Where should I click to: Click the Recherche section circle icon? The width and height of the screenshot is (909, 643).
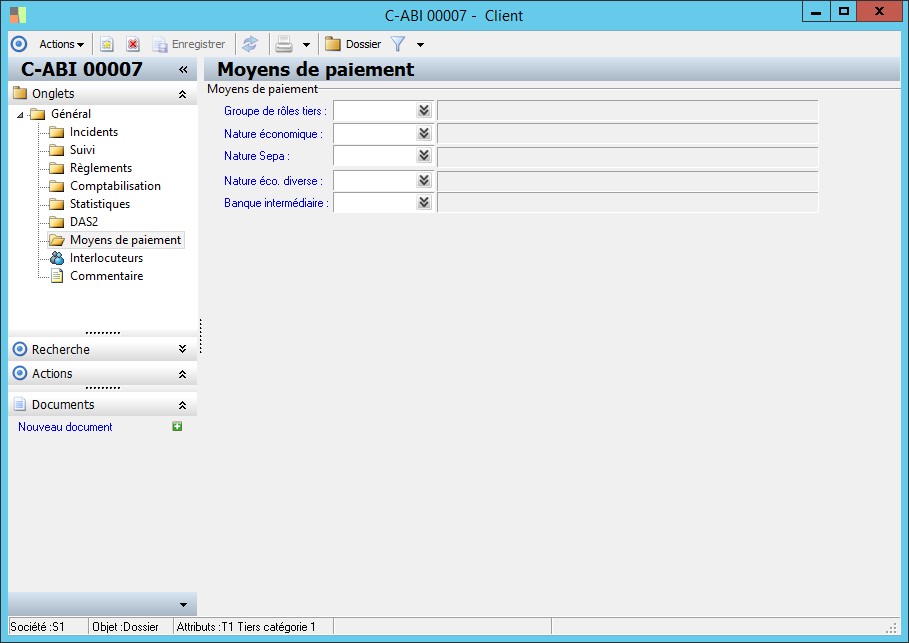(20, 349)
